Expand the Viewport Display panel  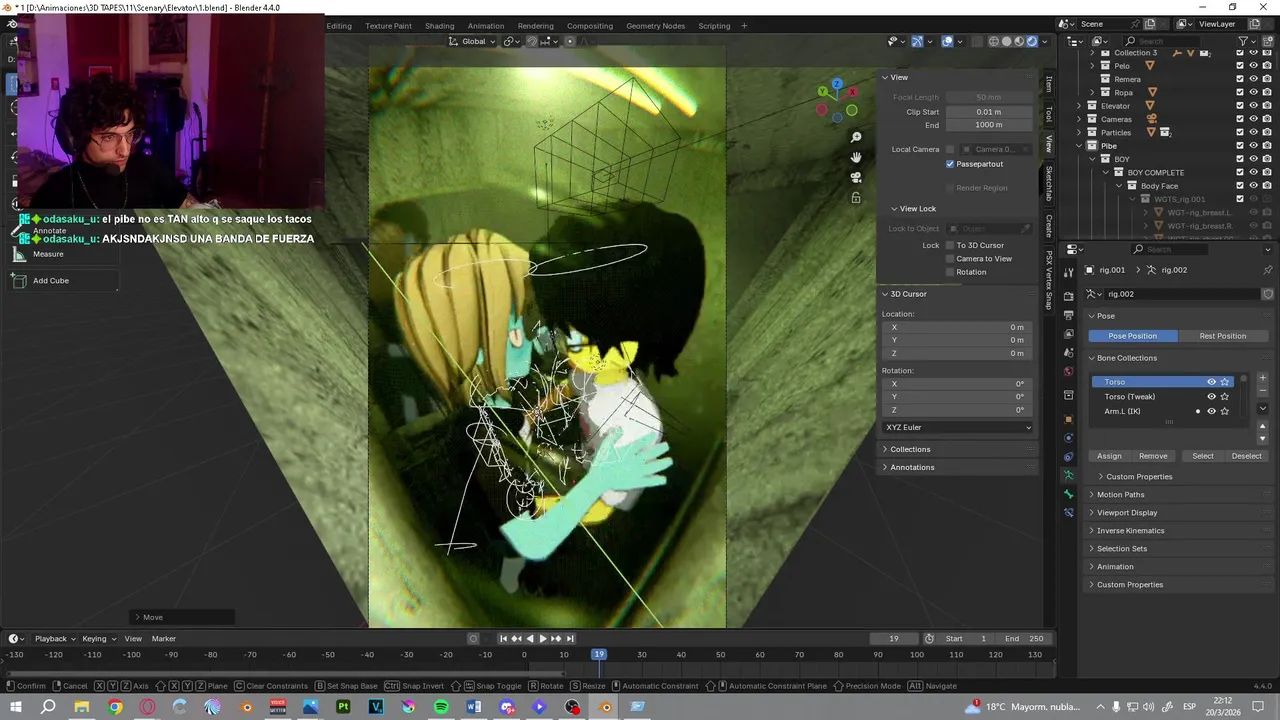(x=1127, y=513)
